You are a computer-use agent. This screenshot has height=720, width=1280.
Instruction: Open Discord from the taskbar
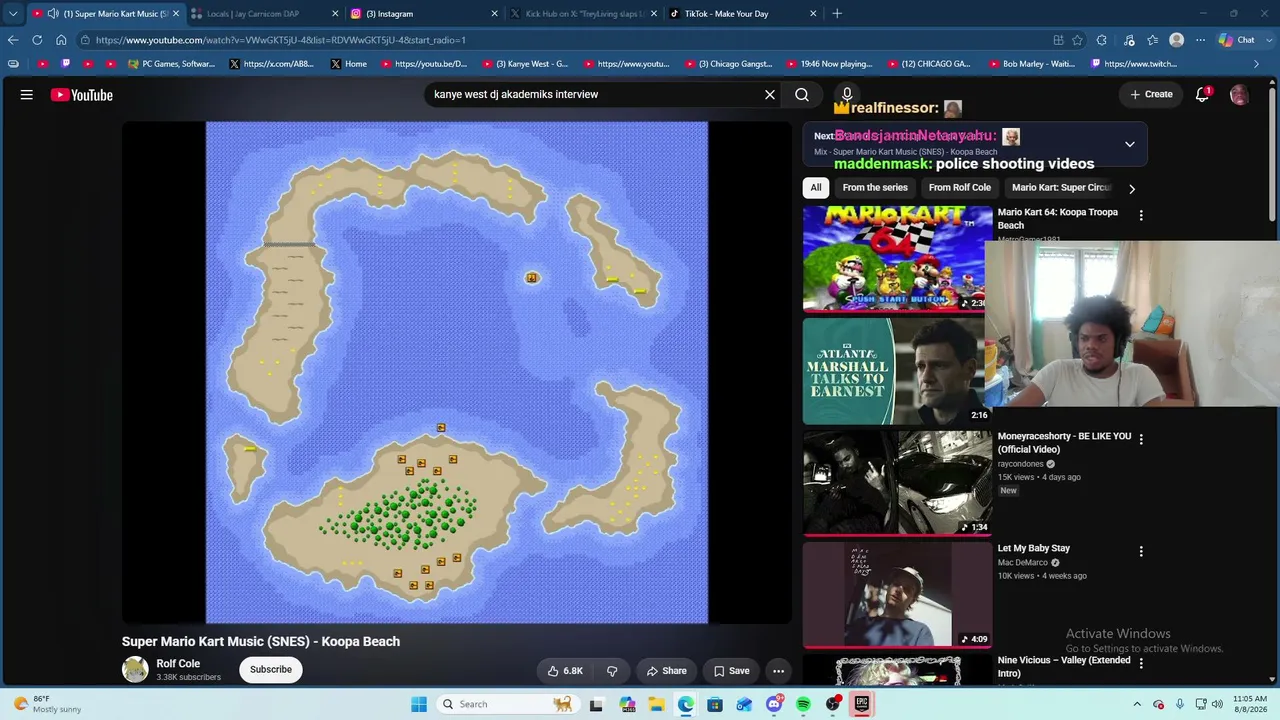(x=774, y=704)
